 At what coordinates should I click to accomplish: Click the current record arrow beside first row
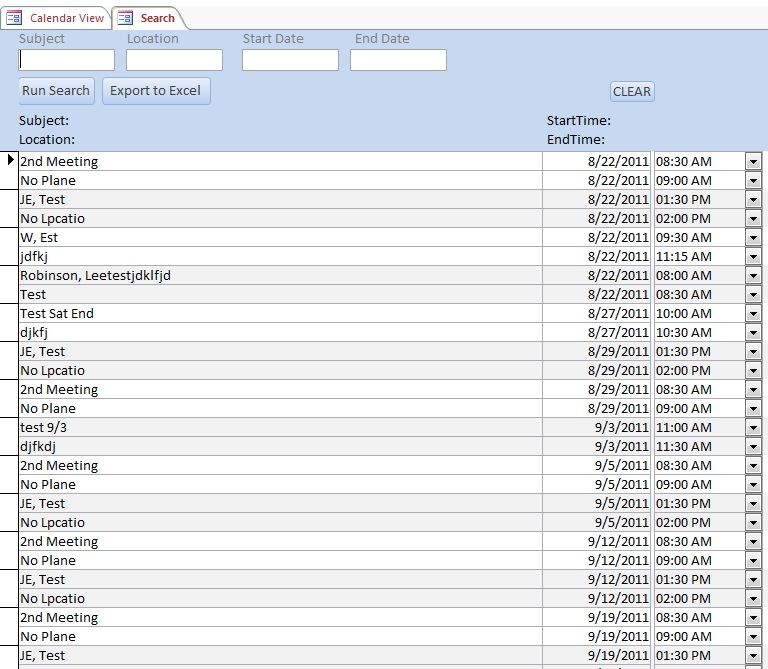(10, 161)
